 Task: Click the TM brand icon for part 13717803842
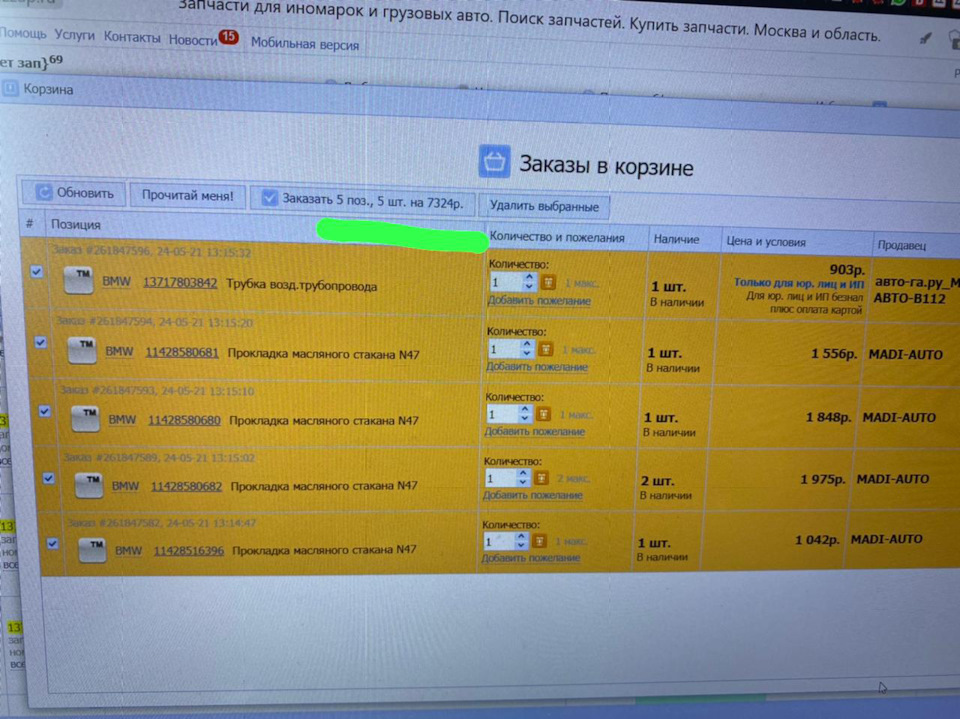pyautogui.click(x=78, y=281)
